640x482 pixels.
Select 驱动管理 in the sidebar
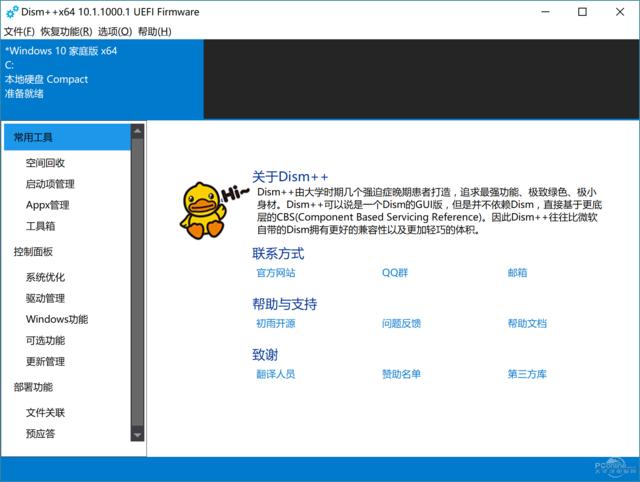(x=46, y=298)
